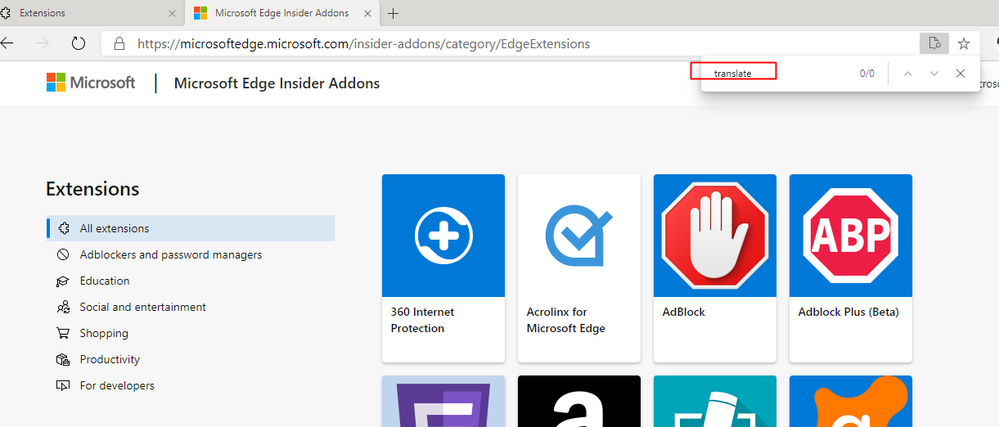This screenshot has width=999, height=427.
Task: Click the Shopping cart icon
Action: point(63,333)
